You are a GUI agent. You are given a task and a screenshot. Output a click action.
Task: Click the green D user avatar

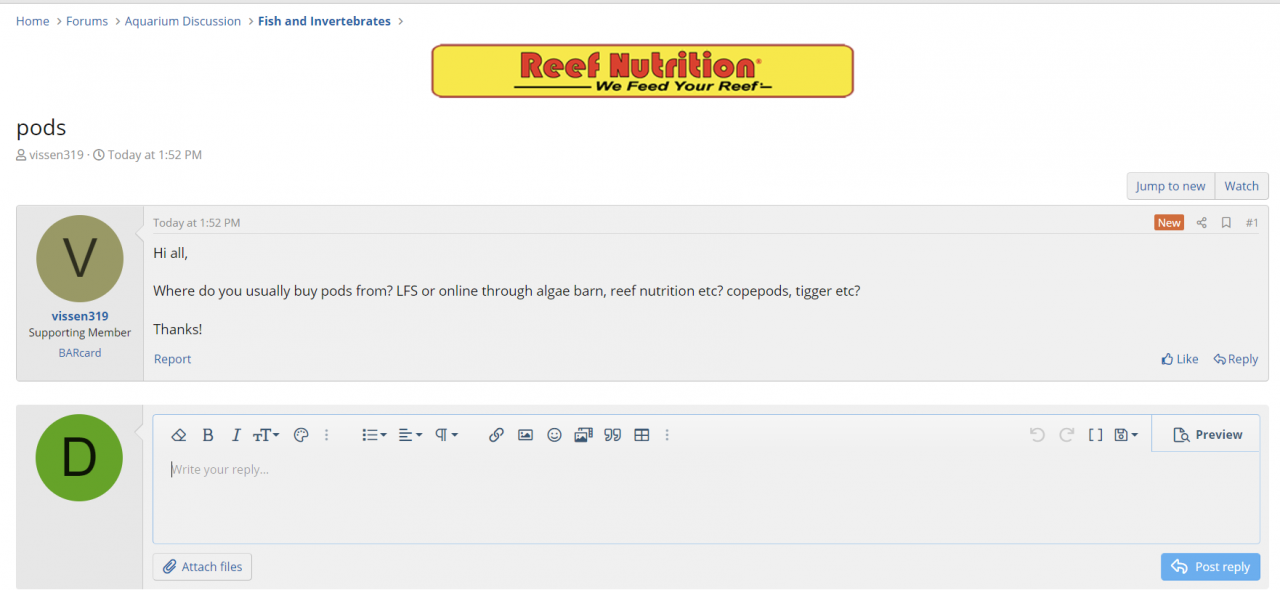click(79, 458)
